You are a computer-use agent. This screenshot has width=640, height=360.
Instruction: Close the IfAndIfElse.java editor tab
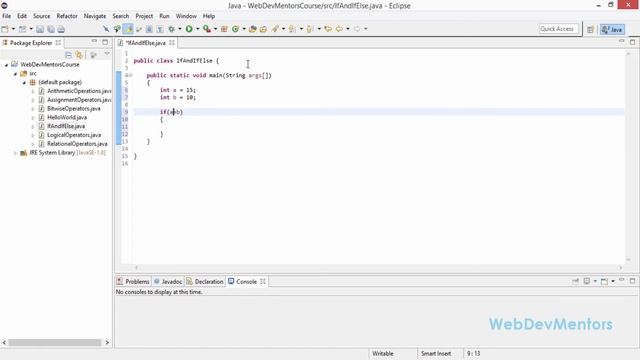tap(172, 42)
